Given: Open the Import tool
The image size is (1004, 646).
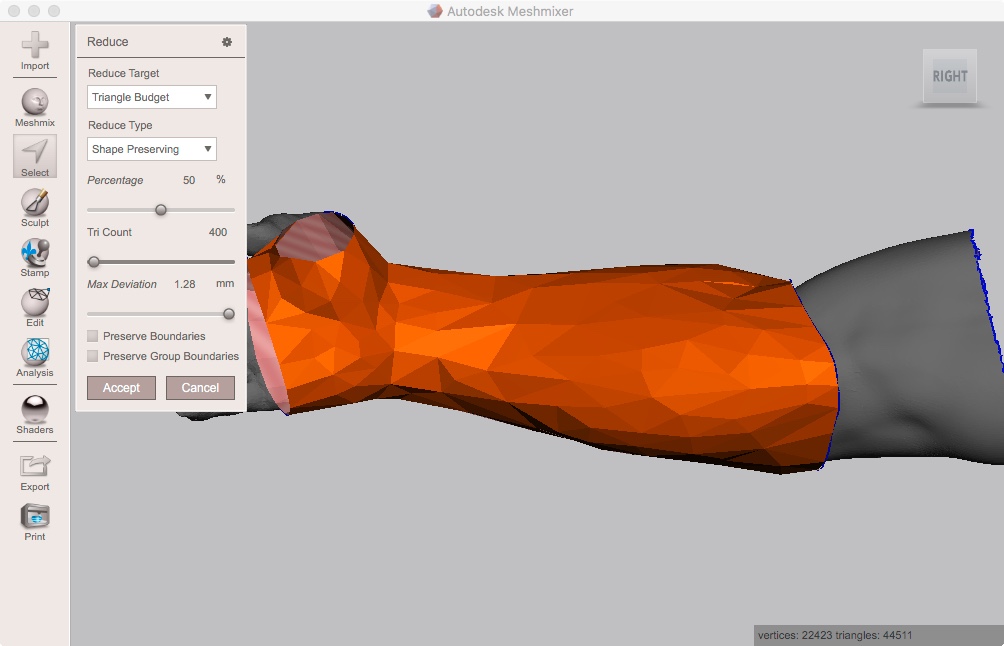Looking at the screenshot, I should point(34,48).
